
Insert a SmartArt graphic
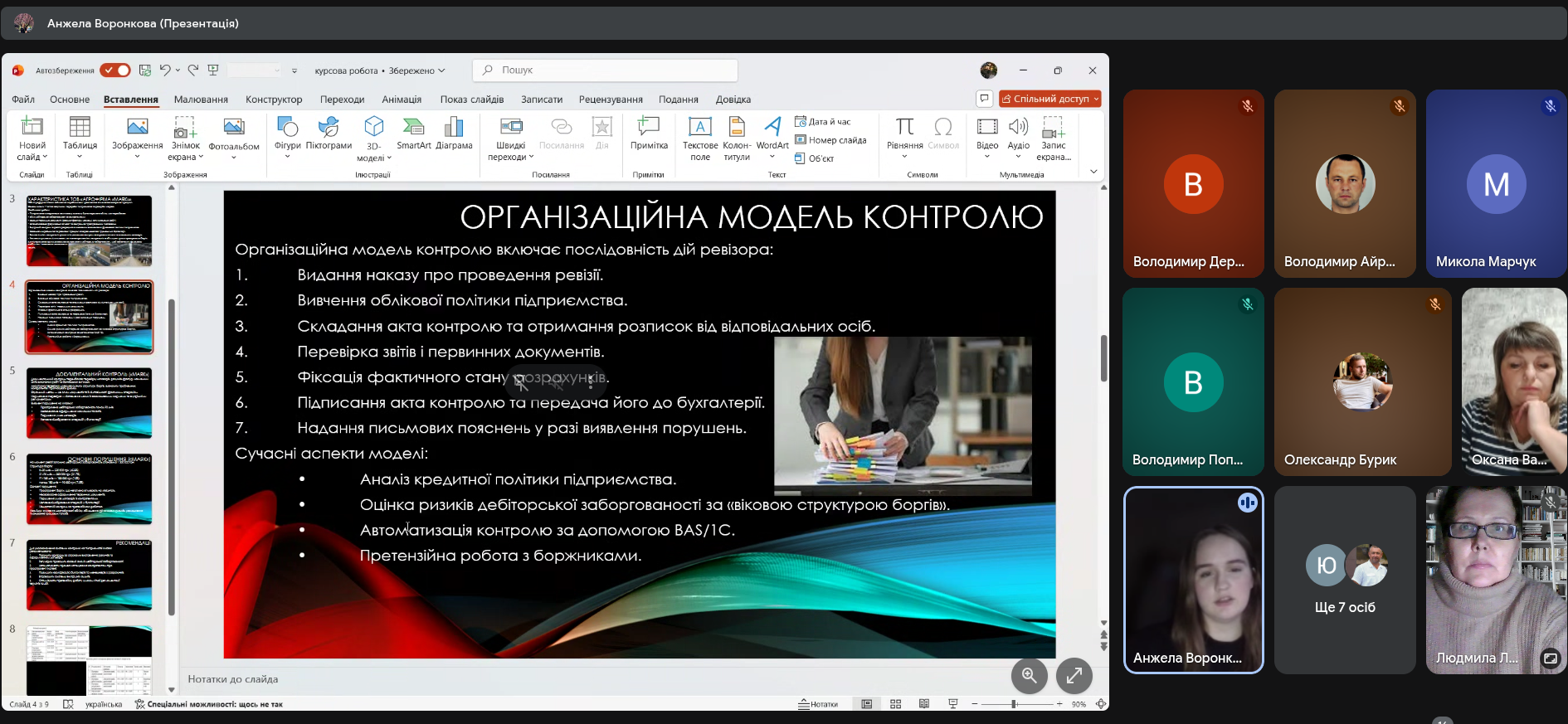[413, 133]
